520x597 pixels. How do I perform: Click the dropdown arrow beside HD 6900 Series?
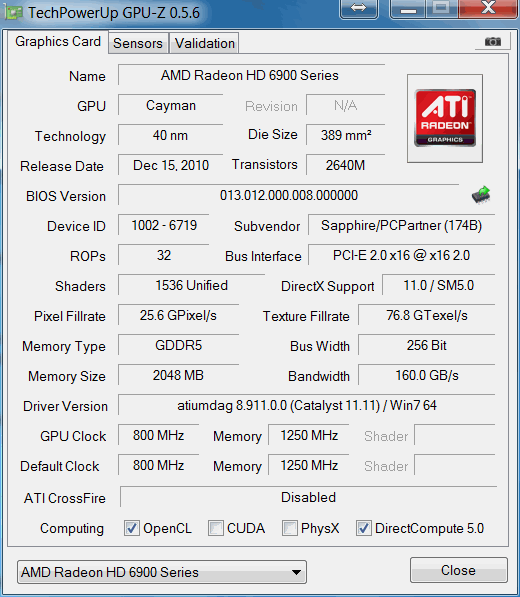click(x=296, y=572)
